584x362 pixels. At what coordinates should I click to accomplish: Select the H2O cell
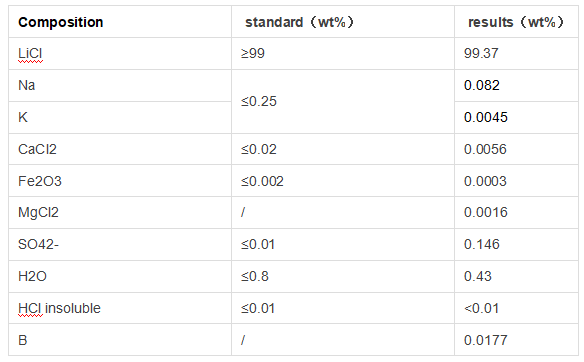[120, 277]
